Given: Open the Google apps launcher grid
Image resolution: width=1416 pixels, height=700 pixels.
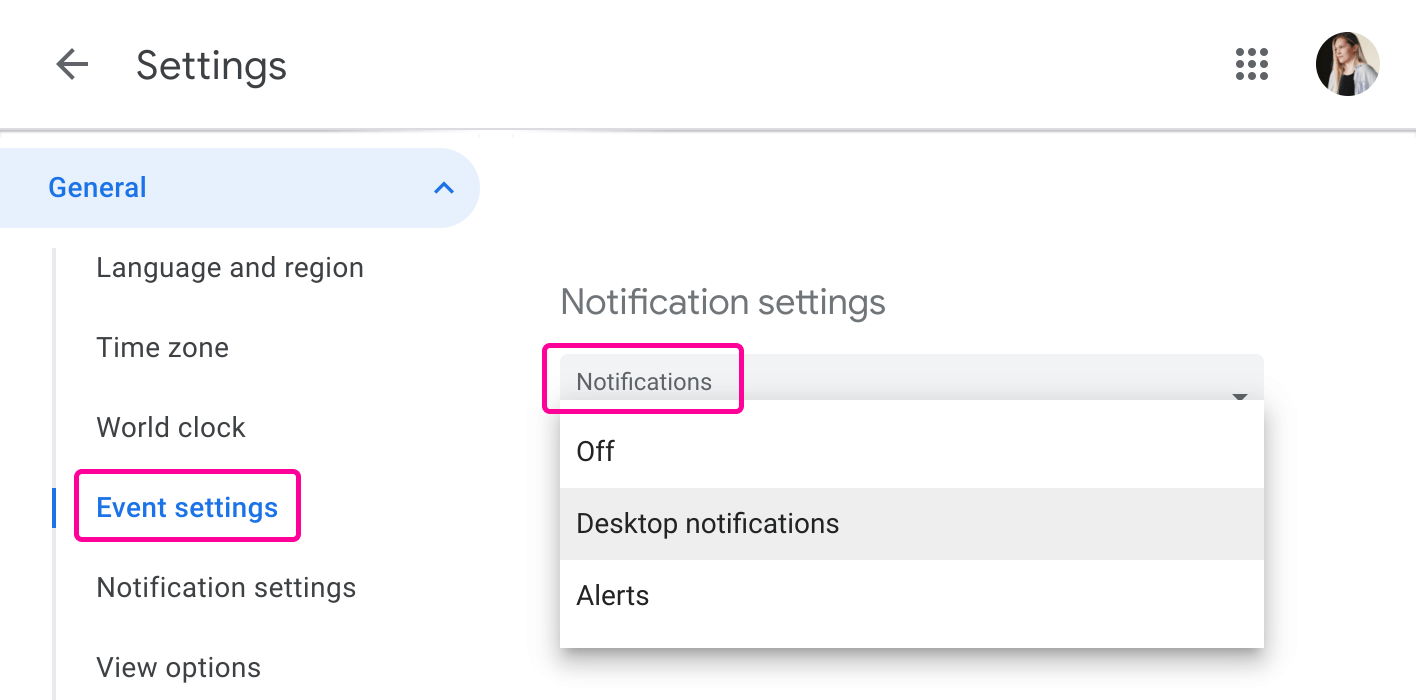Looking at the screenshot, I should click(x=1251, y=64).
